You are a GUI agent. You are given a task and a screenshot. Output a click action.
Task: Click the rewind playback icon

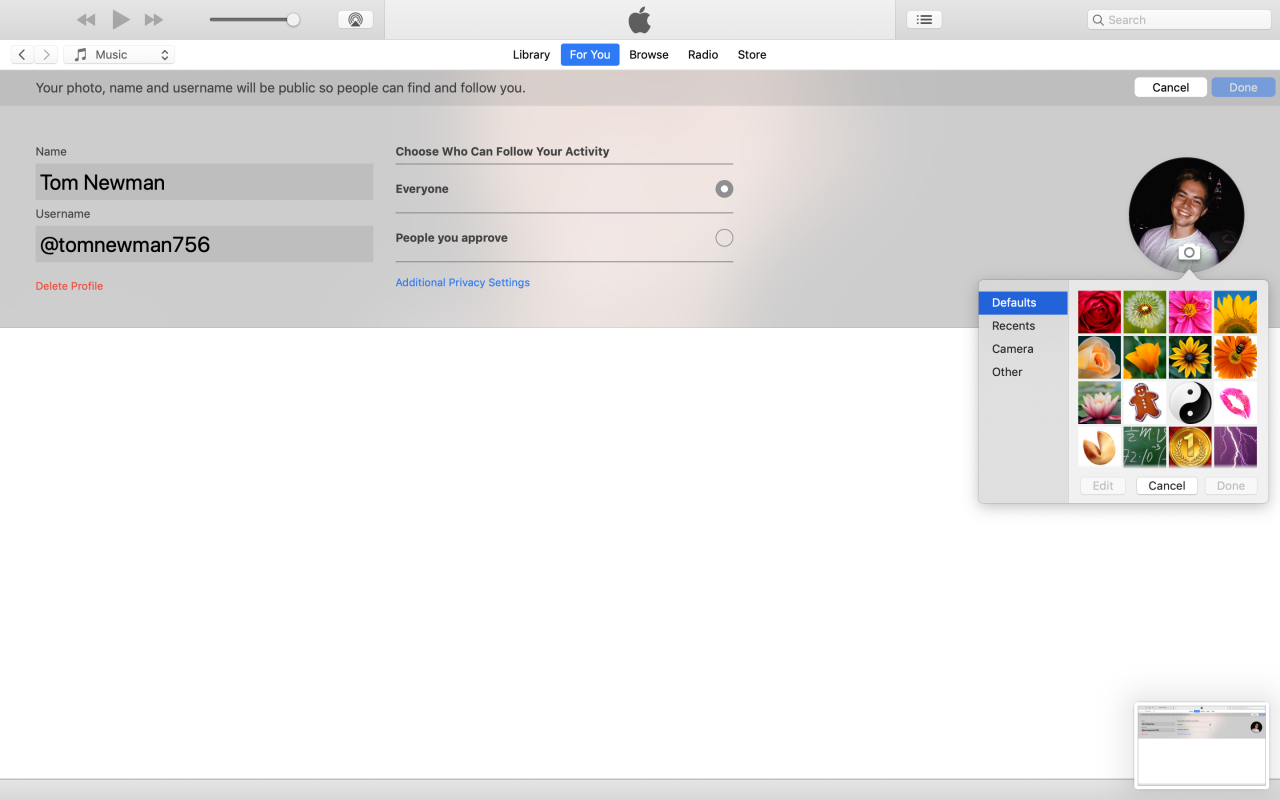tap(85, 19)
